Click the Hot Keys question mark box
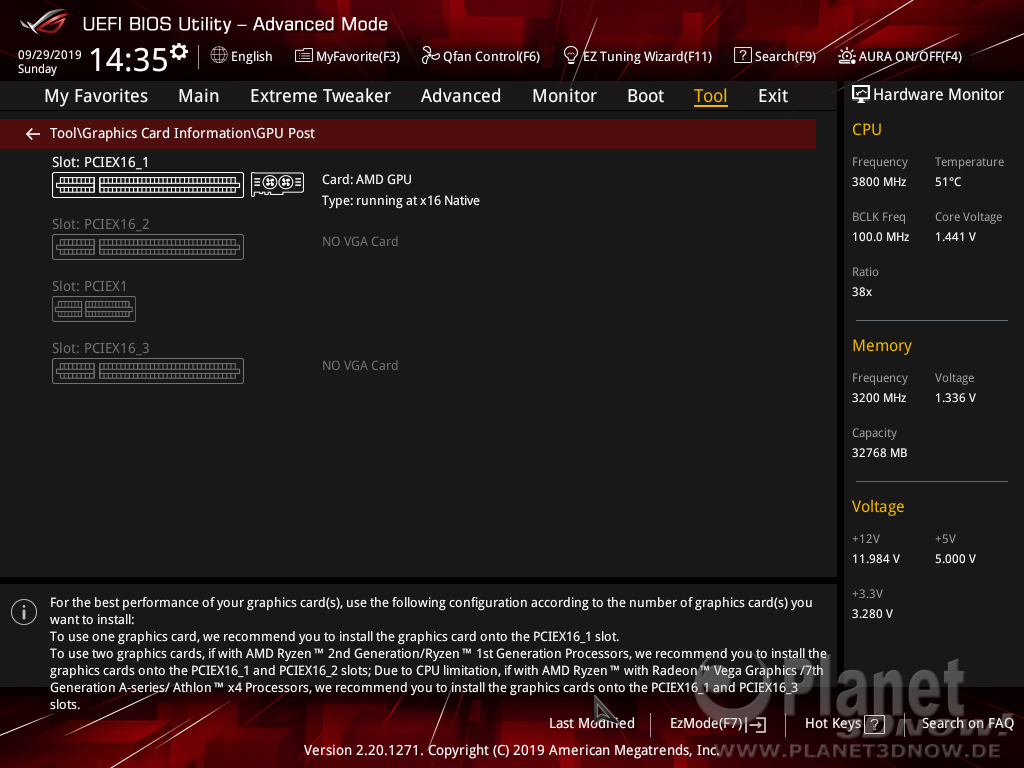This screenshot has height=768, width=1024. [874, 724]
